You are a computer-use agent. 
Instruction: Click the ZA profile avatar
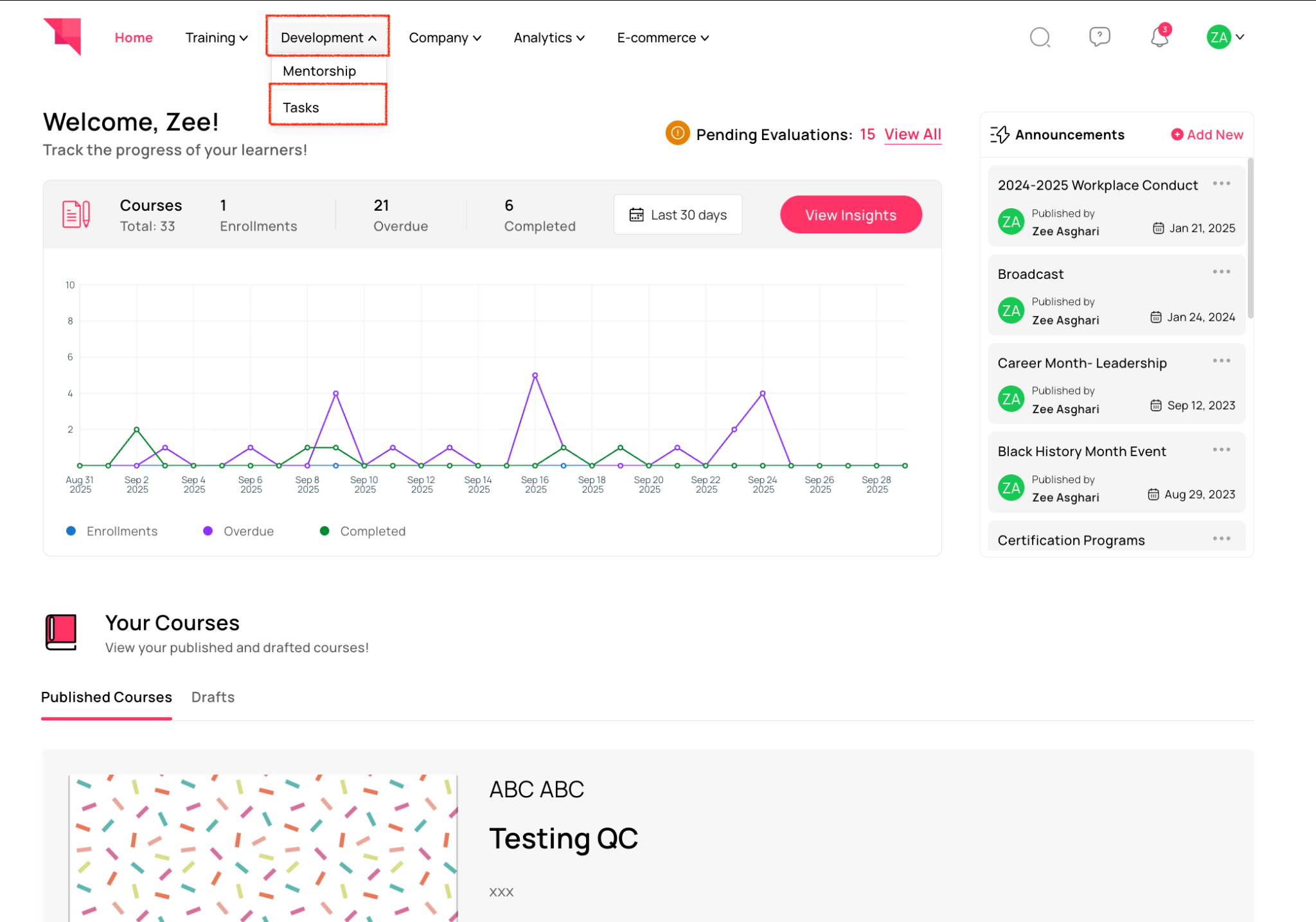pos(1218,37)
